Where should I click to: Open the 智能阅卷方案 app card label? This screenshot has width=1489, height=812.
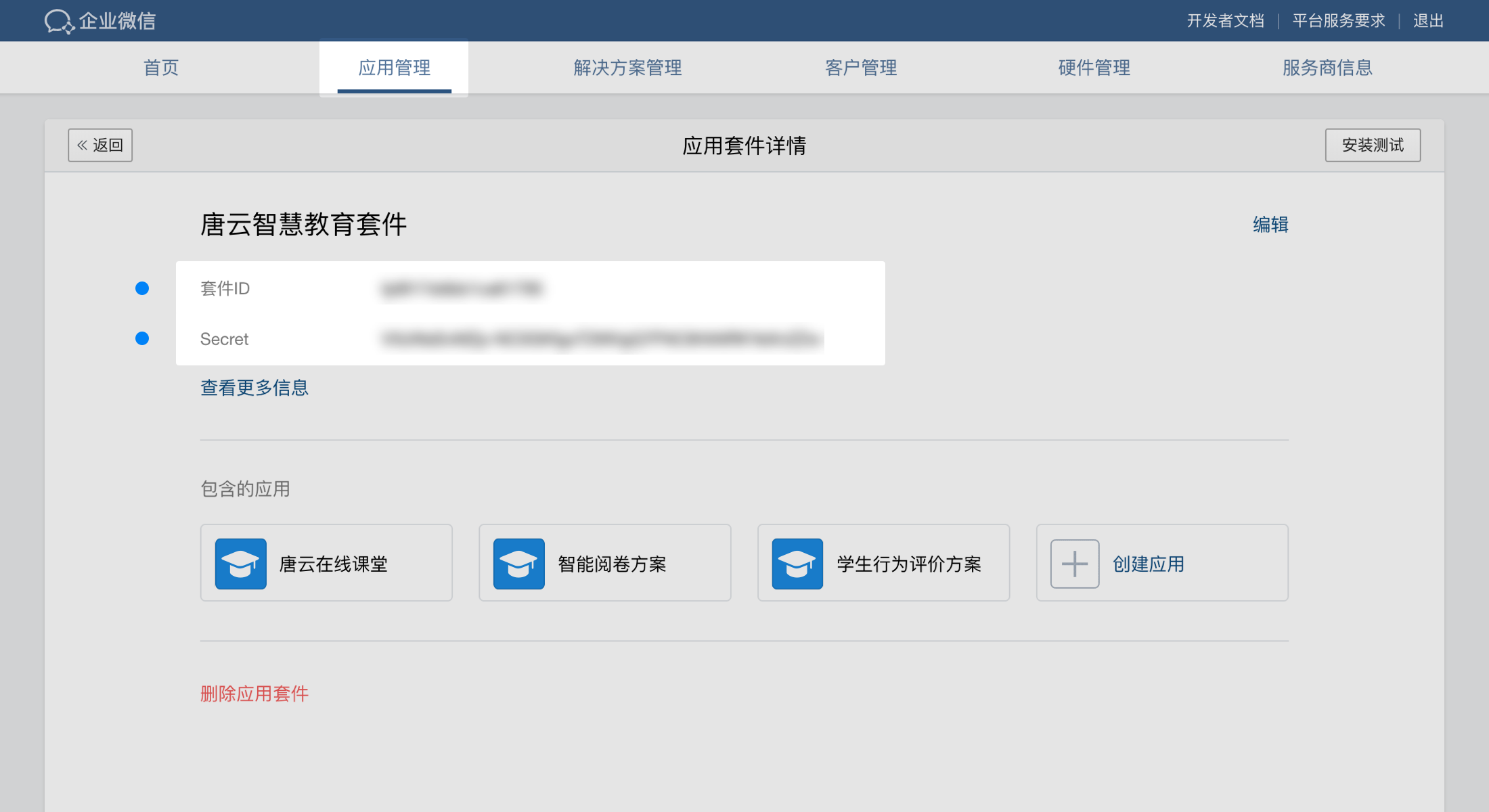coord(612,564)
